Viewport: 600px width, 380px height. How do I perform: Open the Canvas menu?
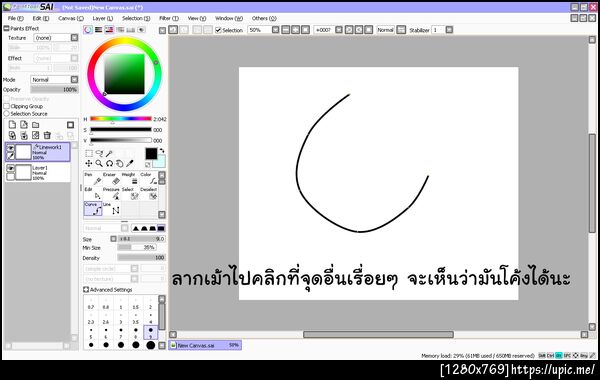point(71,18)
